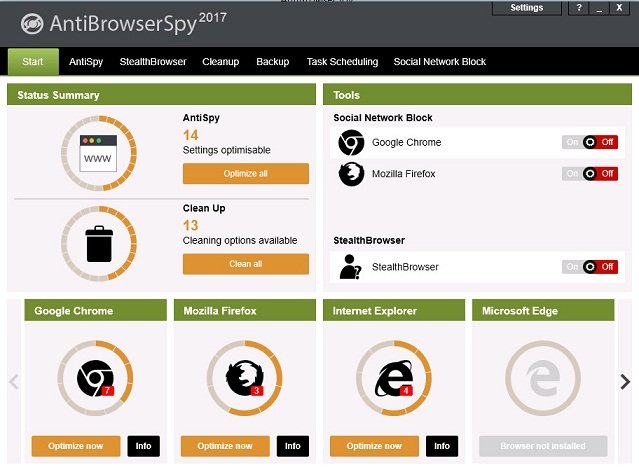Click the Chrome icon with badge 7
This screenshot has height=470, width=639.
(x=96, y=378)
